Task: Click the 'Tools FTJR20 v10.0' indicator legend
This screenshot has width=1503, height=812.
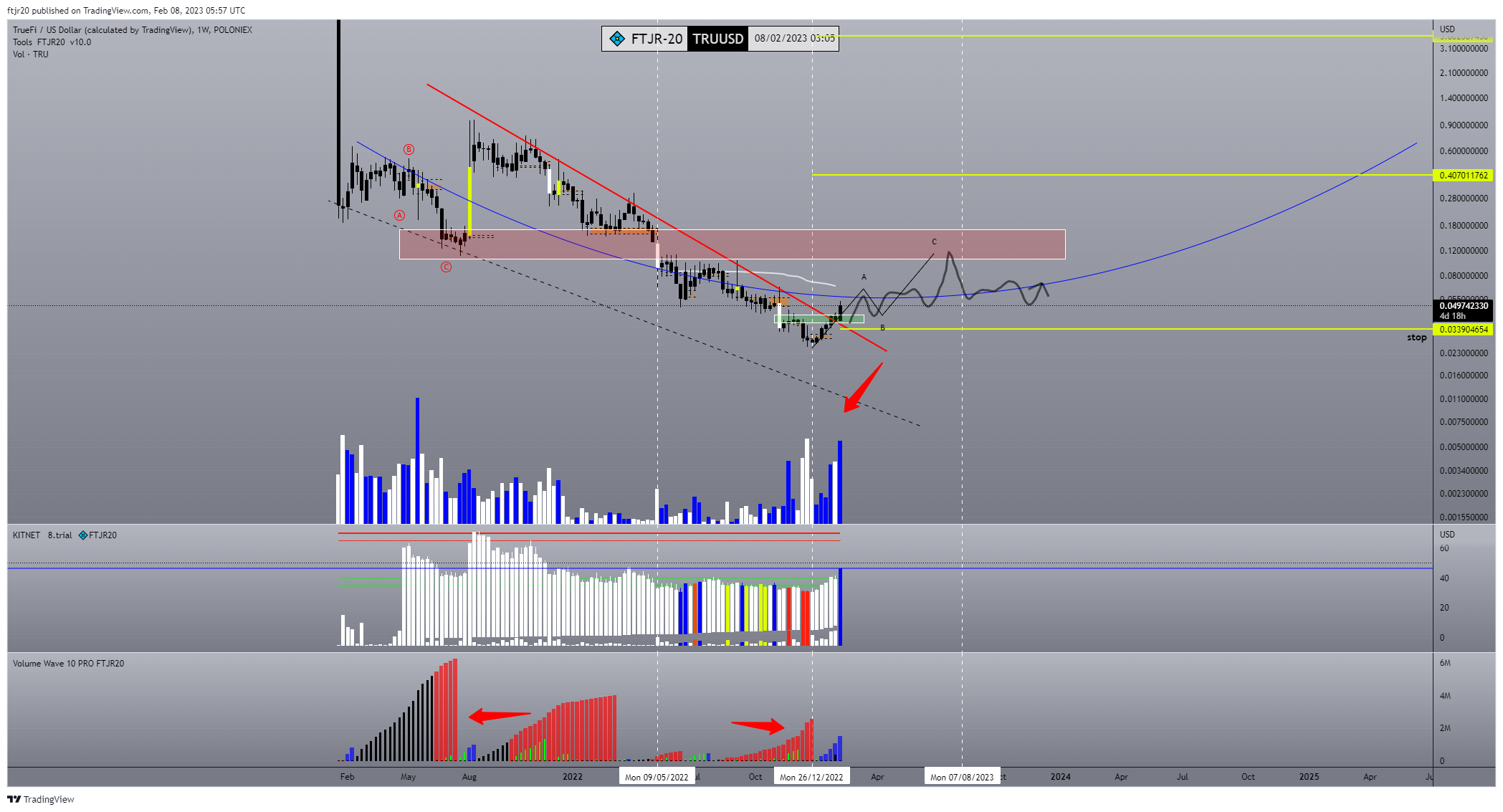Action: [52, 42]
